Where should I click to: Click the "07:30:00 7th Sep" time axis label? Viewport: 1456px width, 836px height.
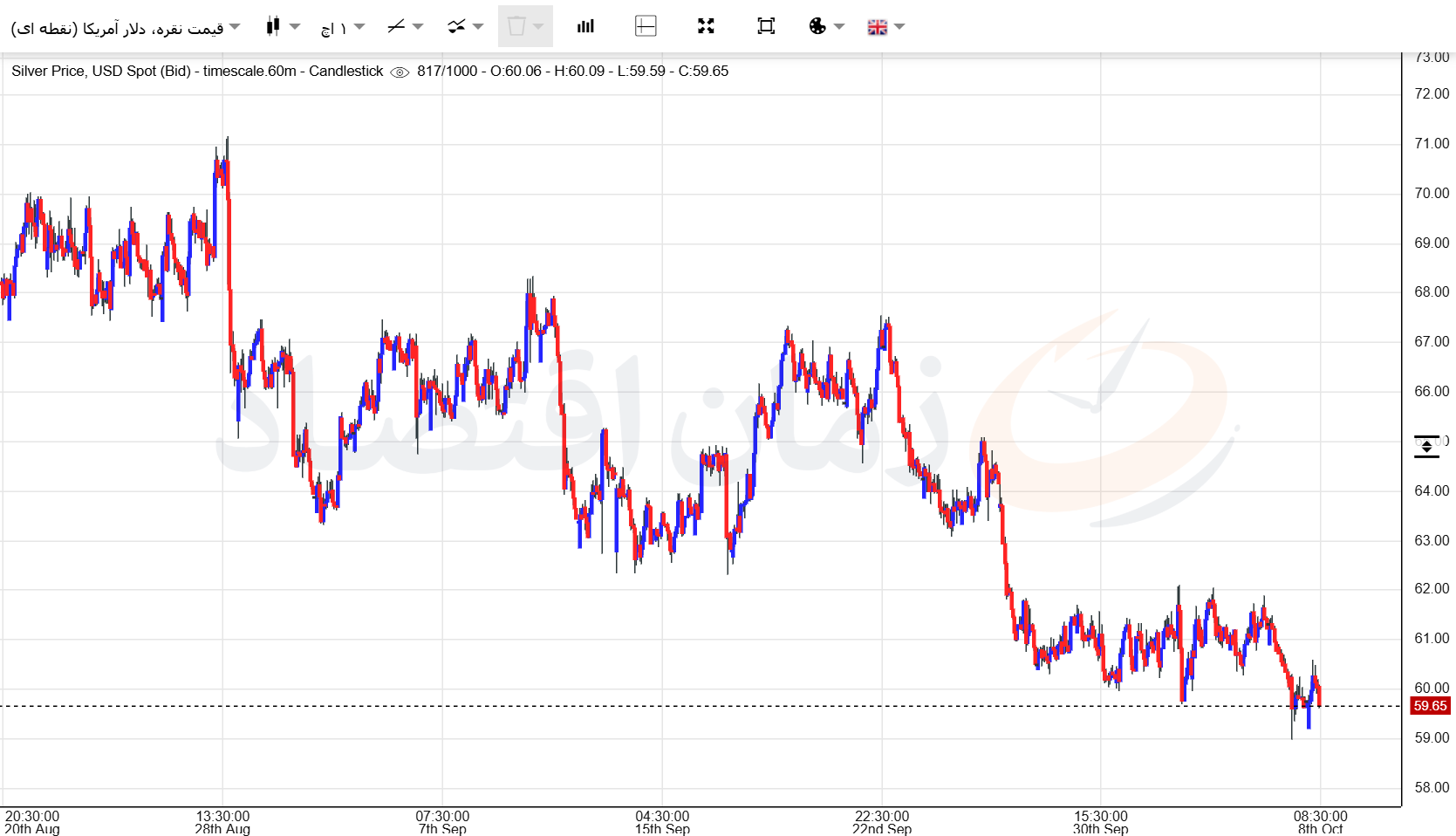(x=442, y=822)
